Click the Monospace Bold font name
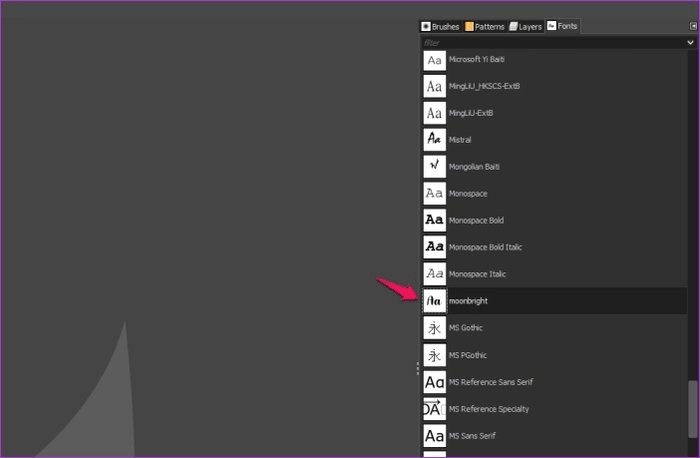Viewport: 700px width, 458px height. click(476, 220)
